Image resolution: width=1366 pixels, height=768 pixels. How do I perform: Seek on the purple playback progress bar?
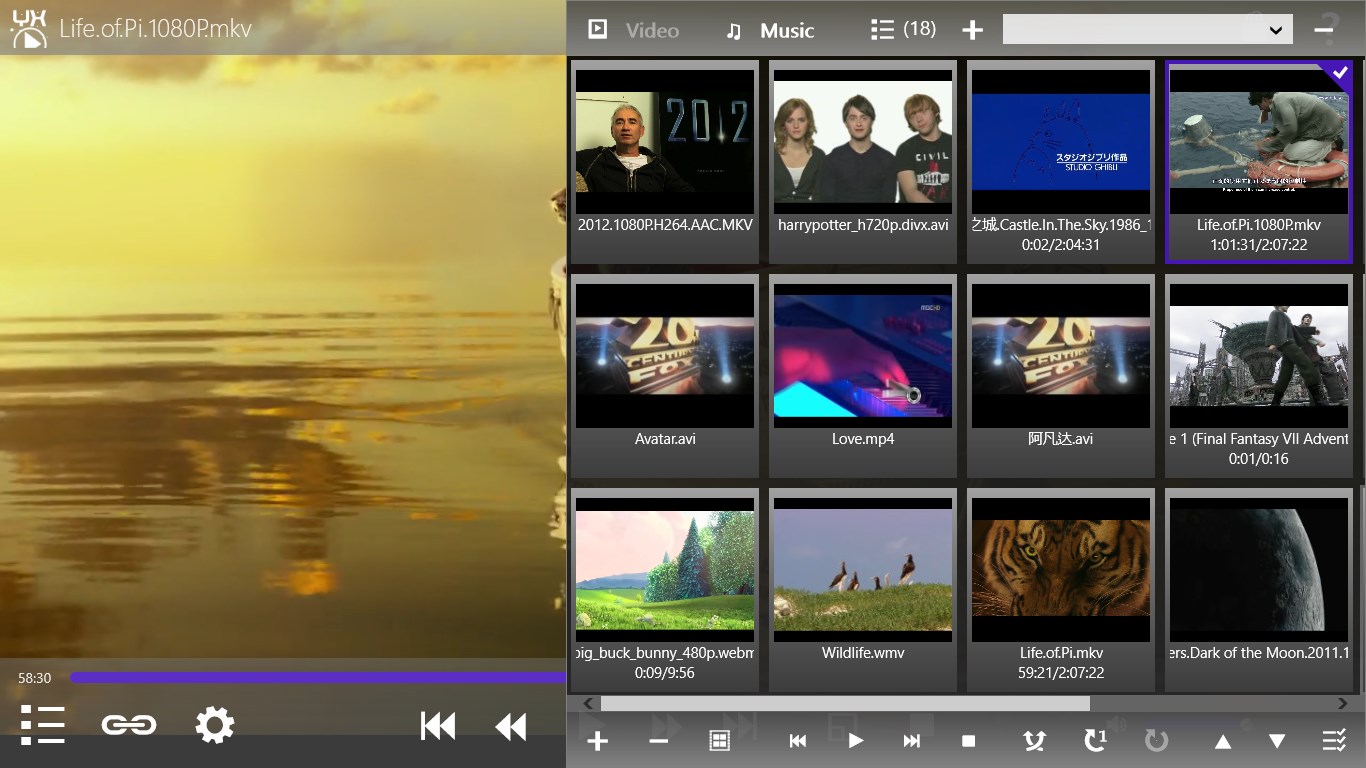click(x=318, y=678)
